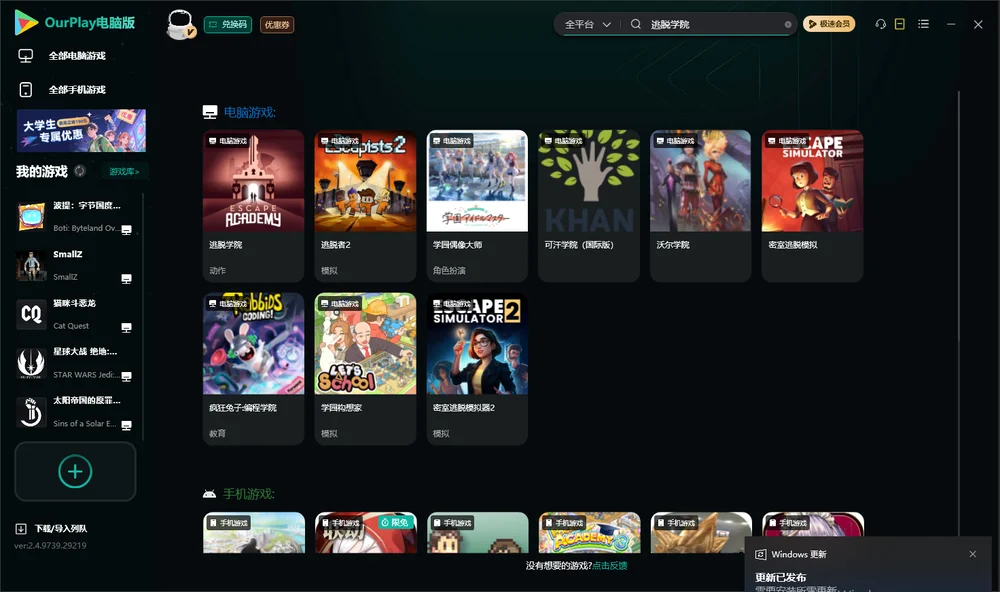Screen dimensions: 1000x592
Task: Open the 学园构想家 Let's School card
Action: 365,369
